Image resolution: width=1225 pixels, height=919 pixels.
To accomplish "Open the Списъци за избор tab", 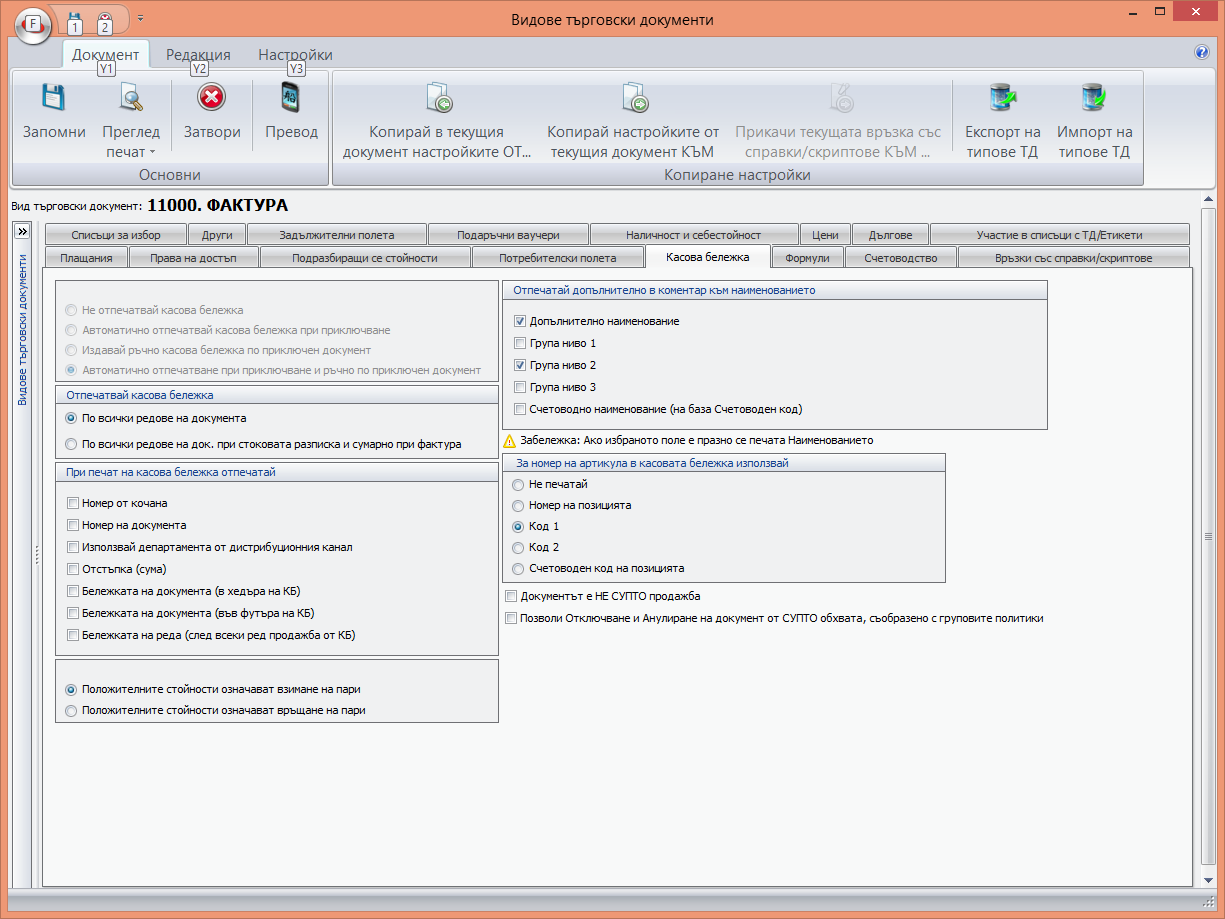I will click(116, 235).
